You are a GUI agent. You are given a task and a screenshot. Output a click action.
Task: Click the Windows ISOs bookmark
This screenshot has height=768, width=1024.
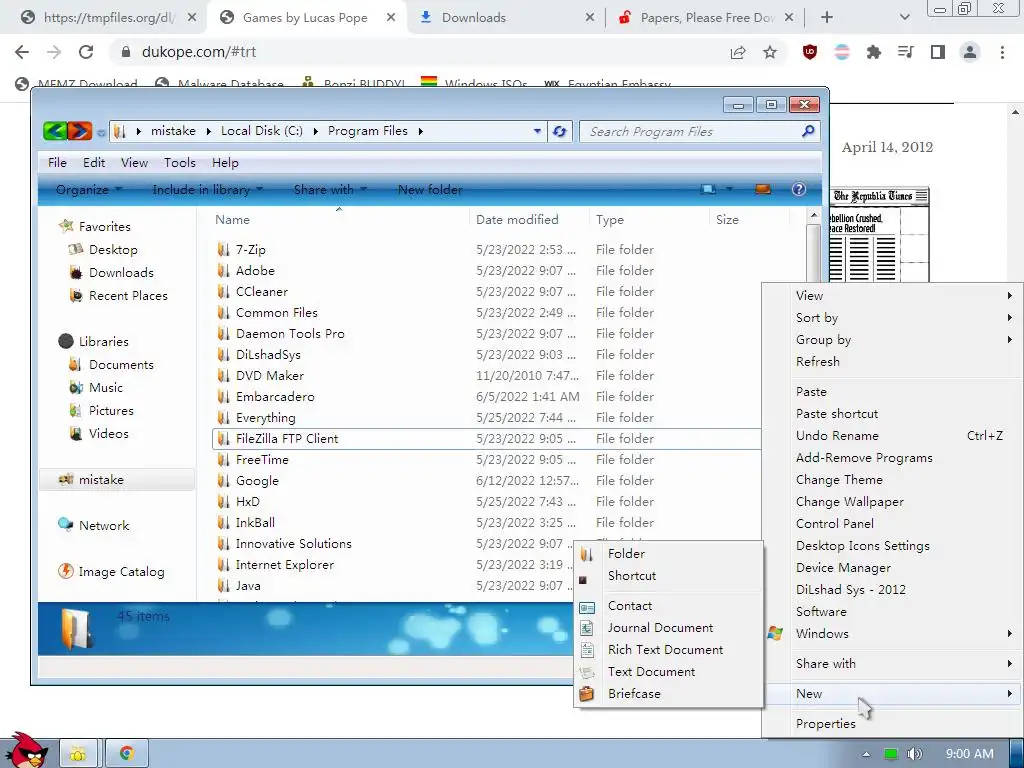pos(475,84)
